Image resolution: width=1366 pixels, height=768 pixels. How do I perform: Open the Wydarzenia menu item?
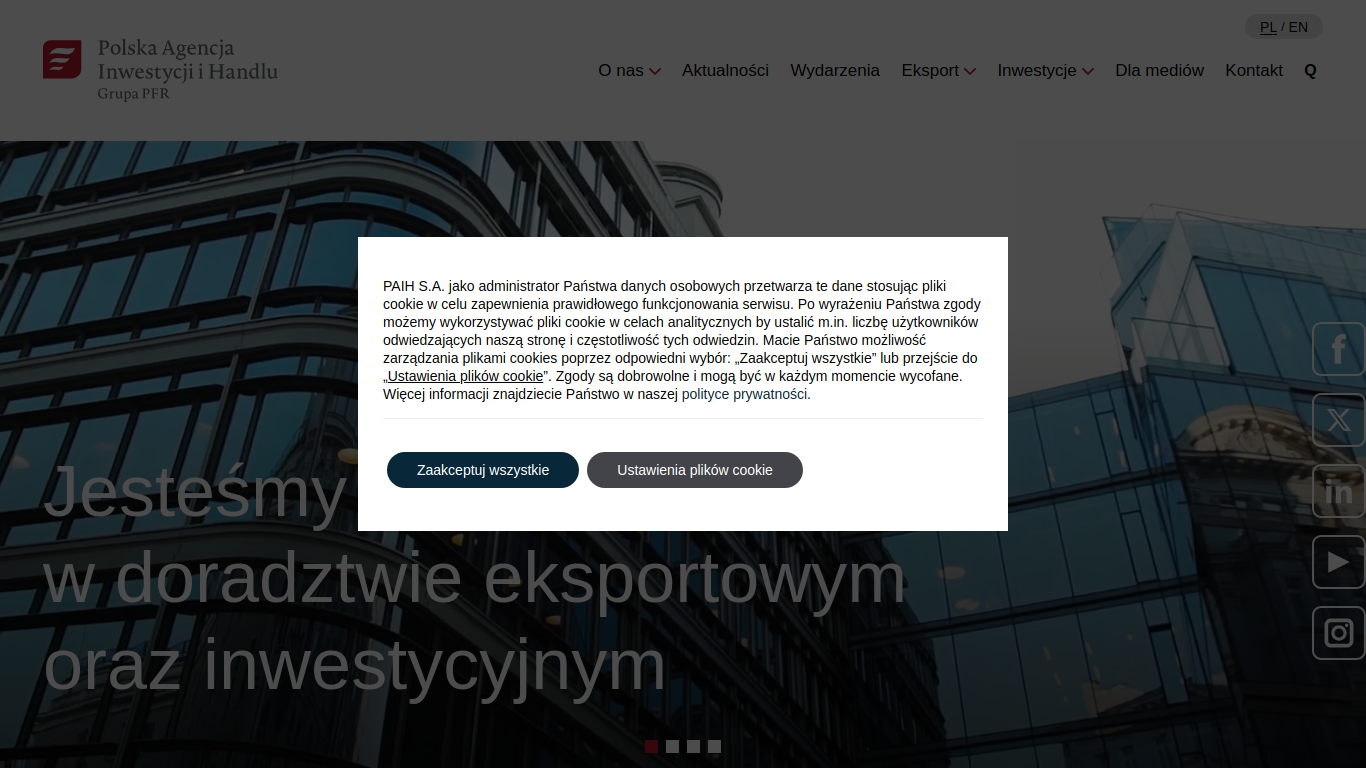click(x=835, y=70)
